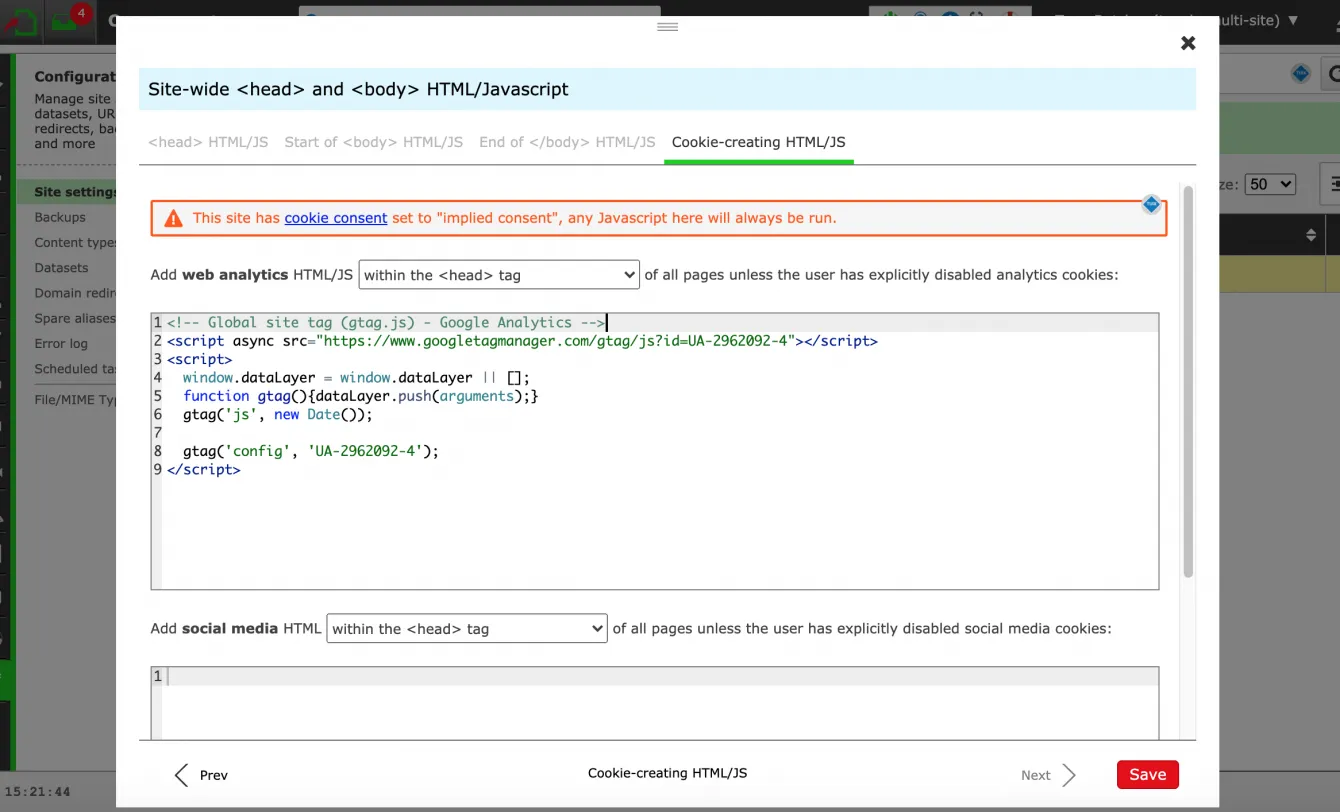Open the page size 50 dropdown behind dialog
Viewport: 1340px width, 812px height.
(1271, 184)
